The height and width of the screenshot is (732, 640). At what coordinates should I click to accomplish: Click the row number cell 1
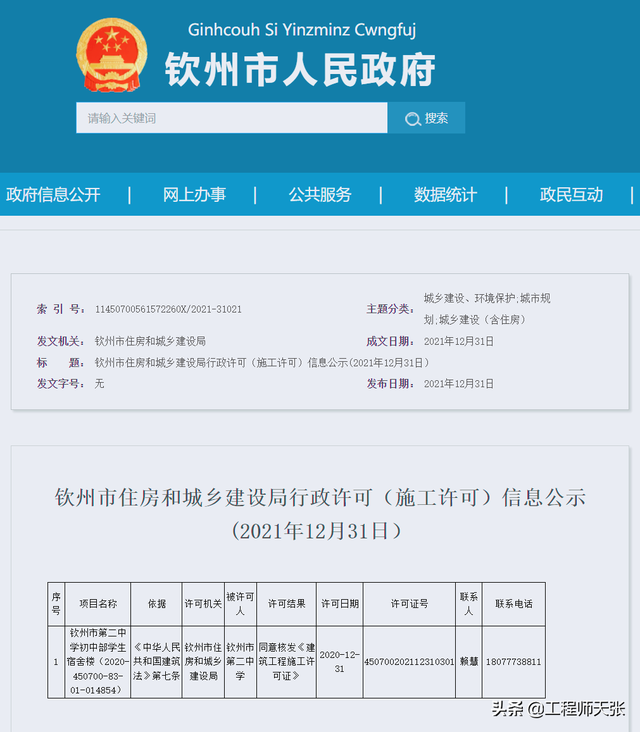pos(56,662)
